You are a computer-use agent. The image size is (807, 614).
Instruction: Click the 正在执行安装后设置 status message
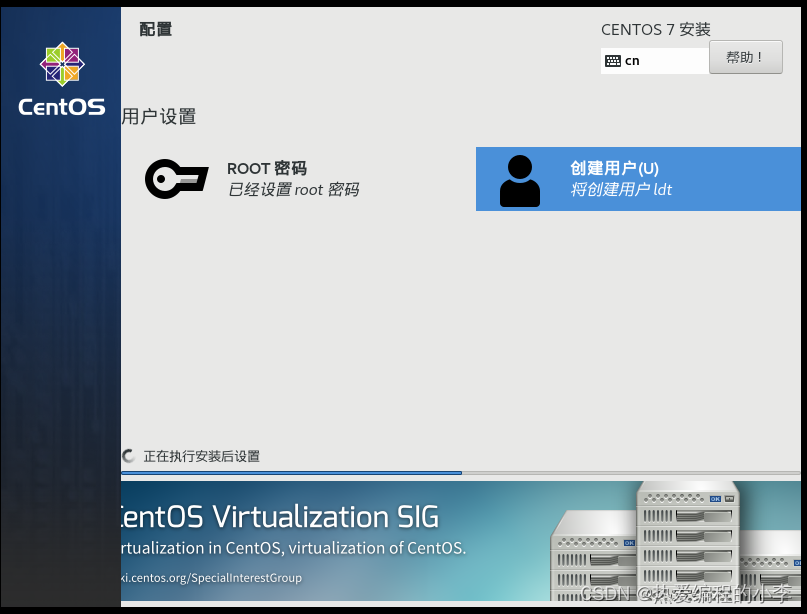(200, 455)
